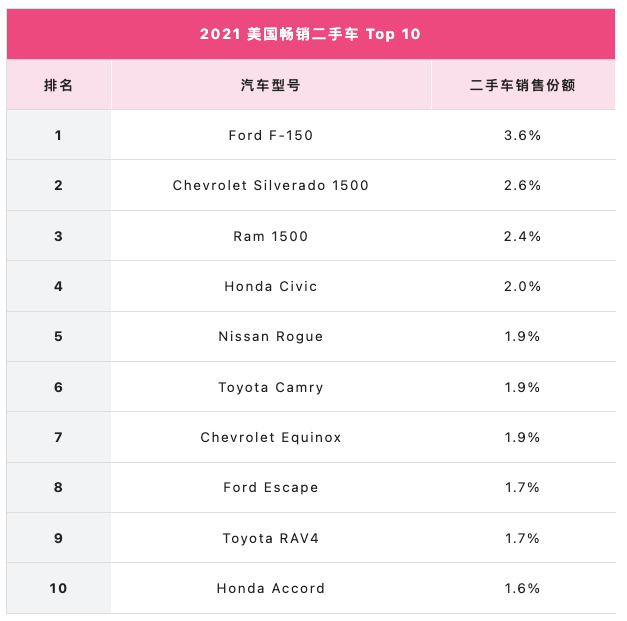Click the Ford F-150 model cell
This screenshot has height=621, width=627.
point(271,136)
